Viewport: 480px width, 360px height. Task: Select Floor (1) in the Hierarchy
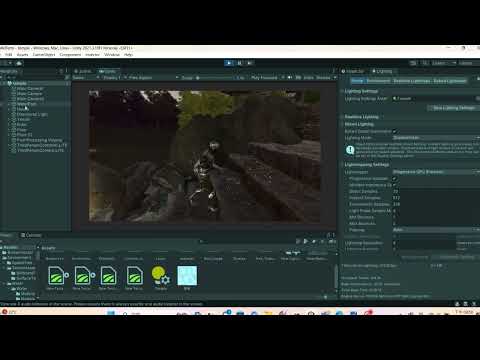(25, 135)
